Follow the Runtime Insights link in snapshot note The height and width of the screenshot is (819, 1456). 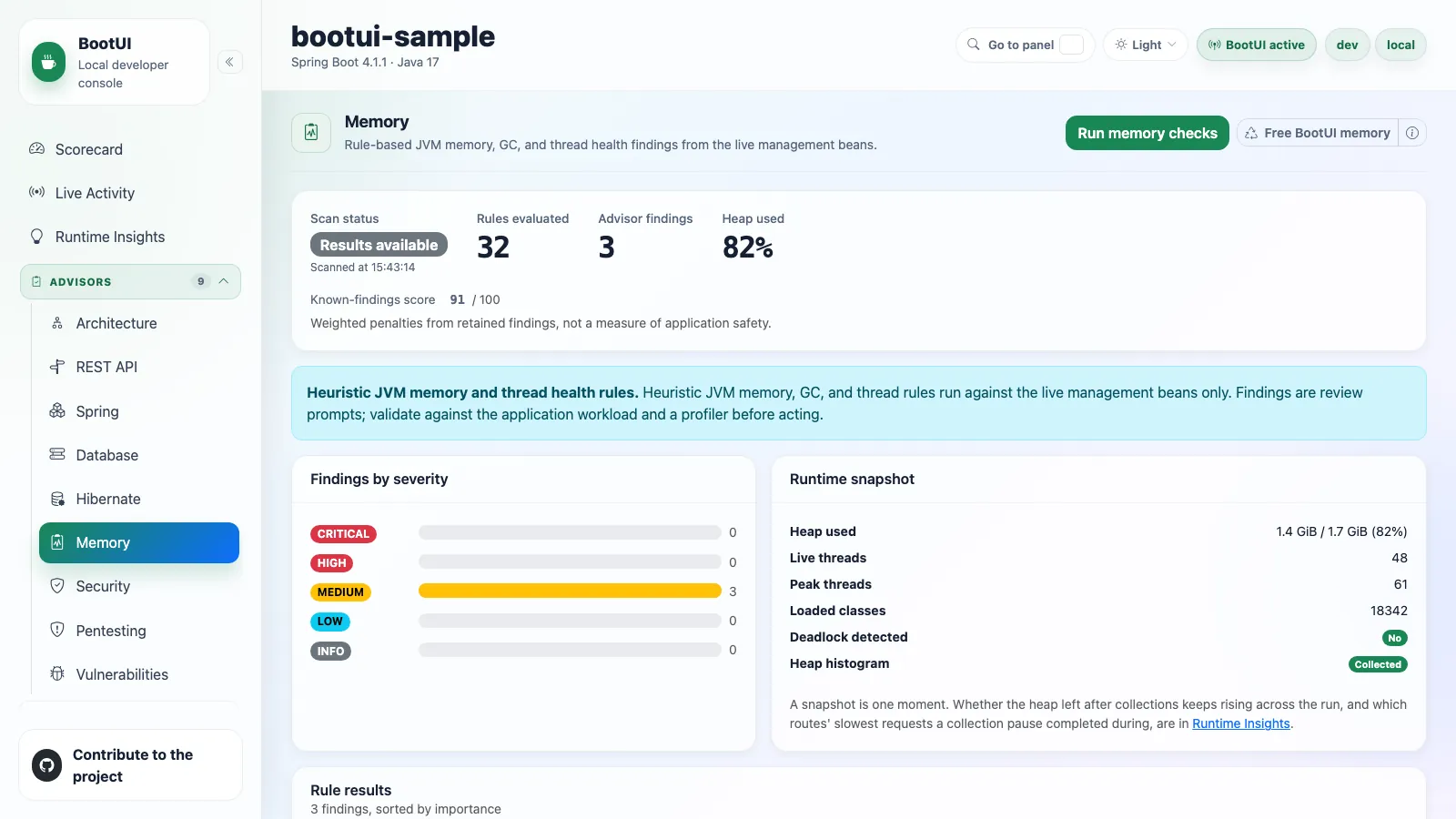point(1241,723)
